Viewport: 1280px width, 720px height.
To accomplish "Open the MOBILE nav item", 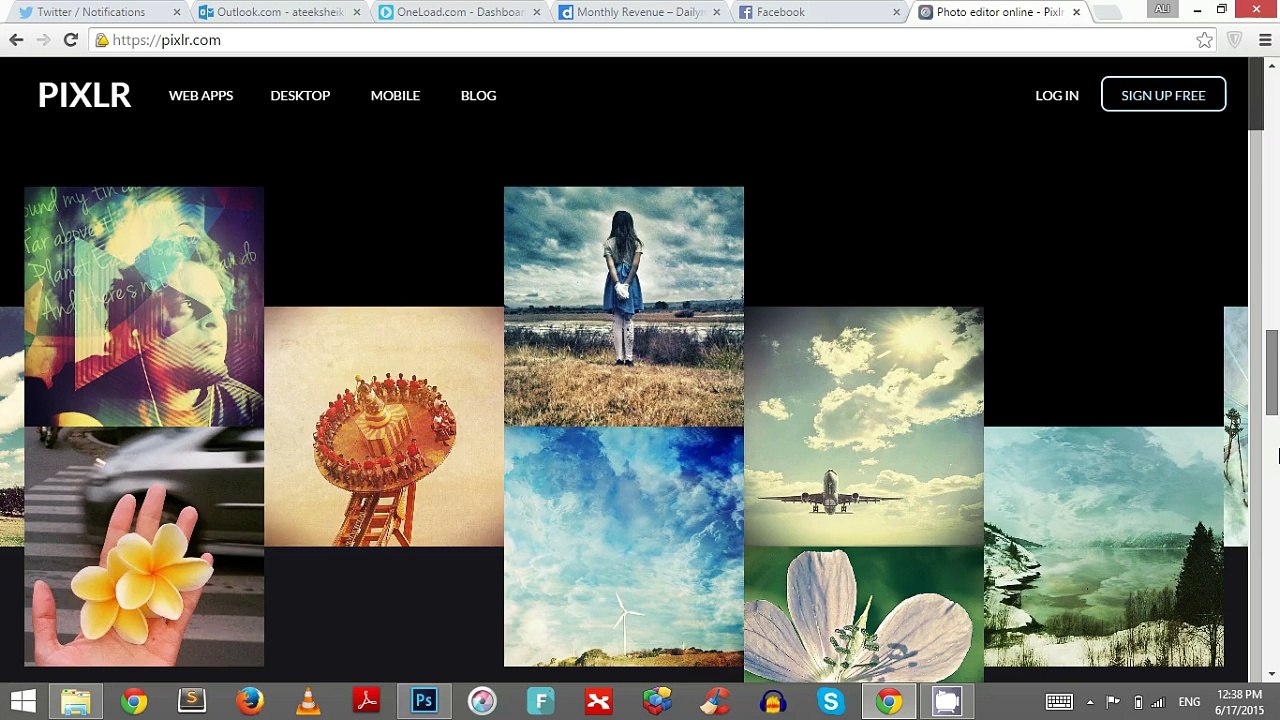I will pos(395,95).
